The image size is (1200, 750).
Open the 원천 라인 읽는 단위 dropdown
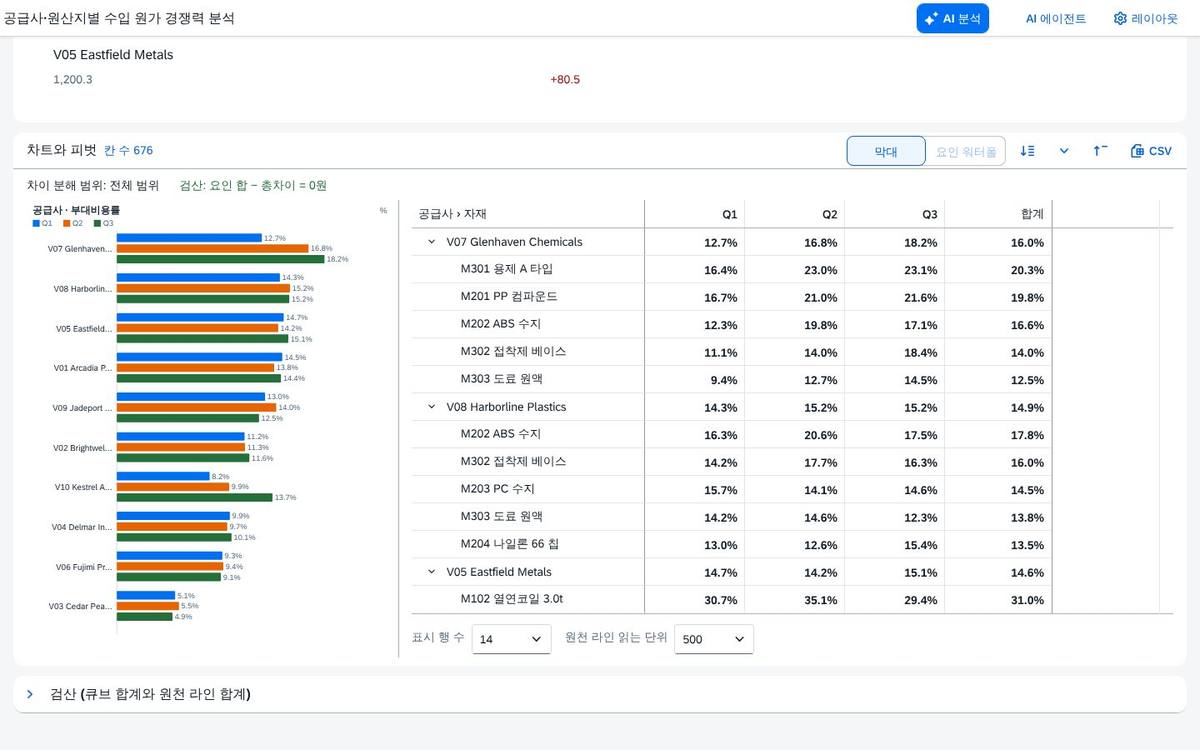point(714,639)
